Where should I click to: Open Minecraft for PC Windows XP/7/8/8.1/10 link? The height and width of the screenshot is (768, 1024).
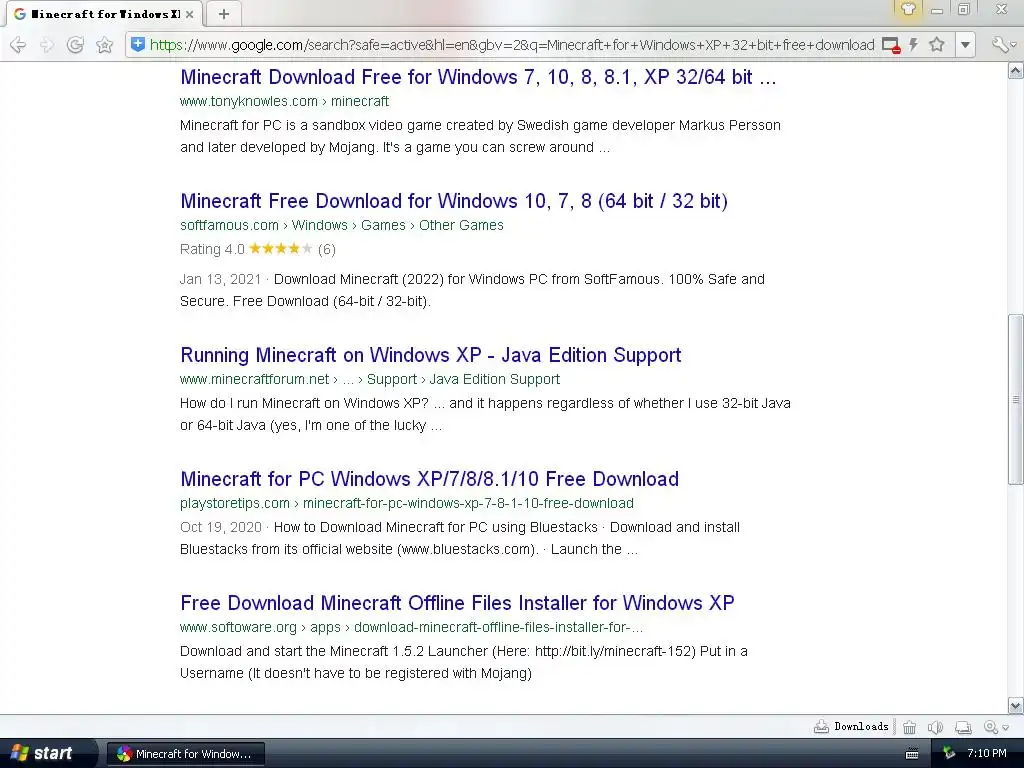point(429,479)
